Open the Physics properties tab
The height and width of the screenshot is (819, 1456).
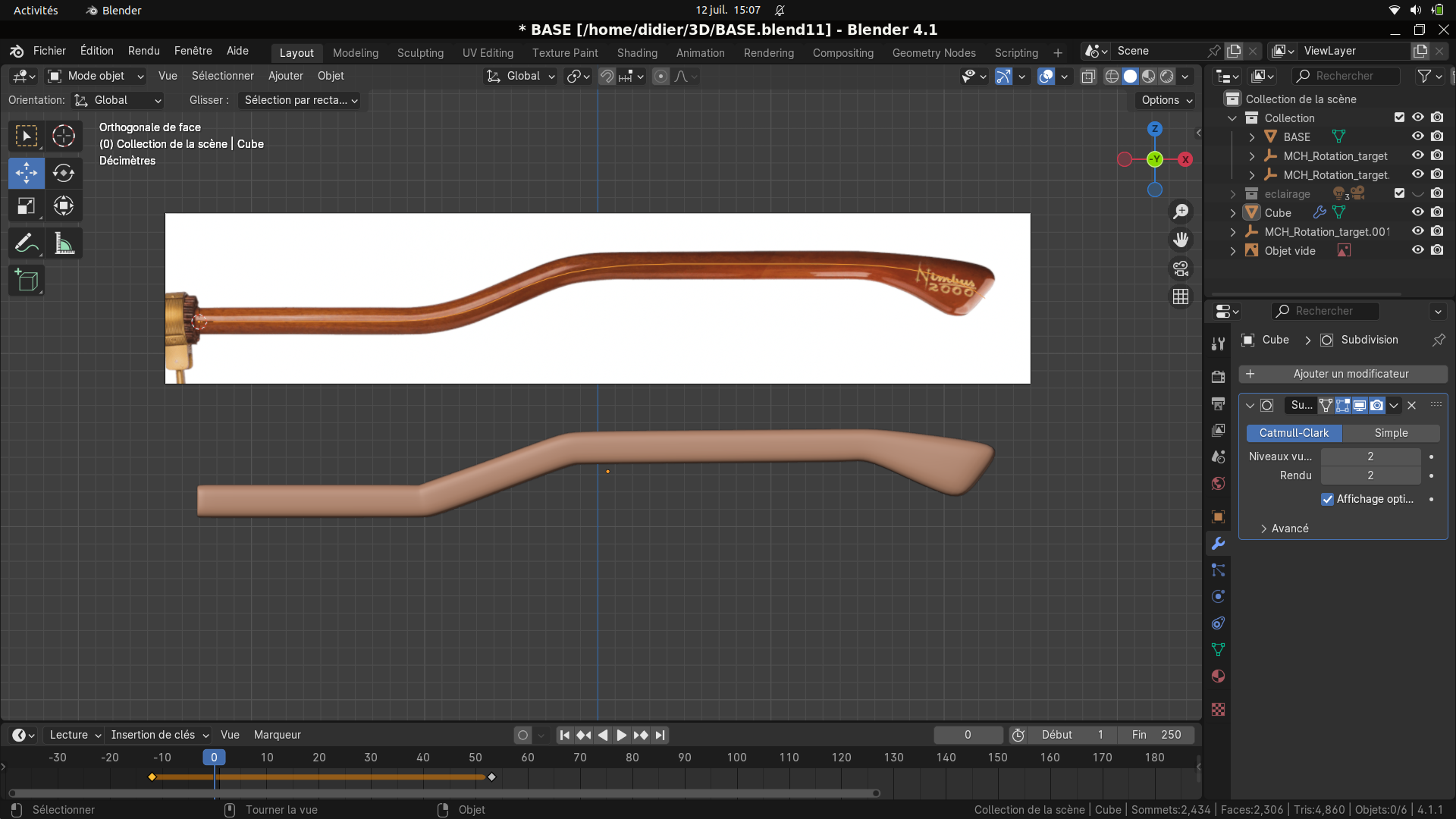pyautogui.click(x=1218, y=597)
